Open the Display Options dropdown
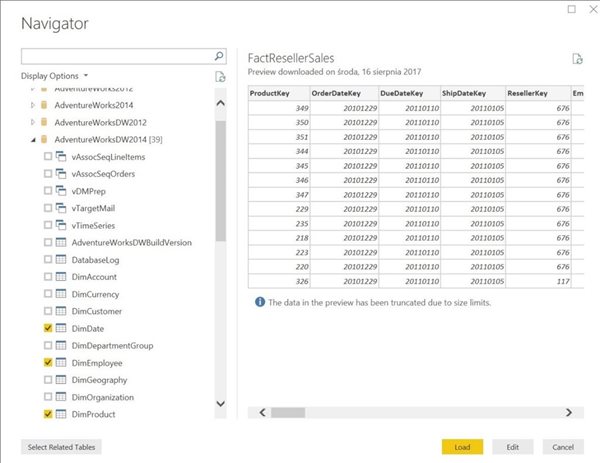Viewport: 600px width, 463px height. (54, 76)
